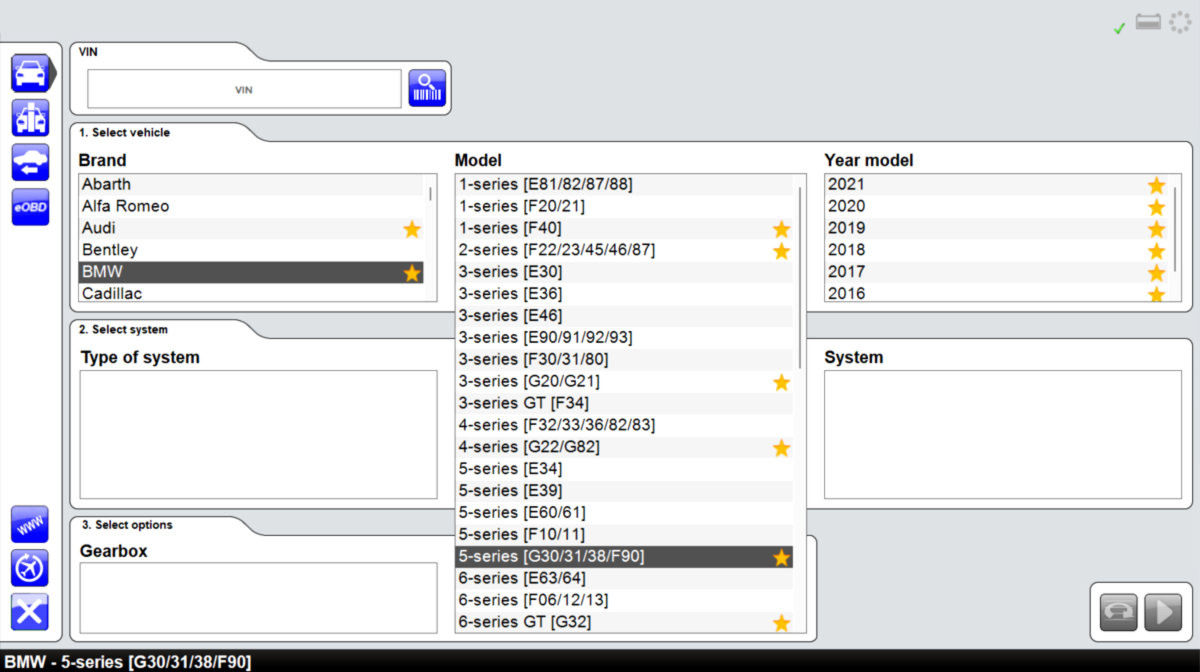Launch the eOBD function
This screenshot has width=1200, height=672.
[30, 207]
